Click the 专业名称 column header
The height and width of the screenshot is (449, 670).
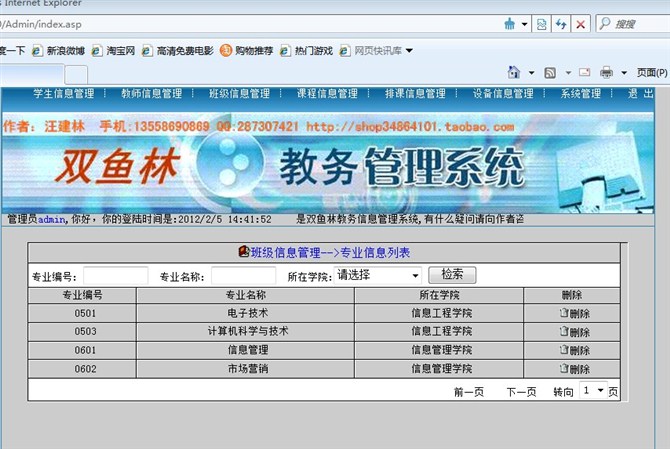[x=245, y=295]
